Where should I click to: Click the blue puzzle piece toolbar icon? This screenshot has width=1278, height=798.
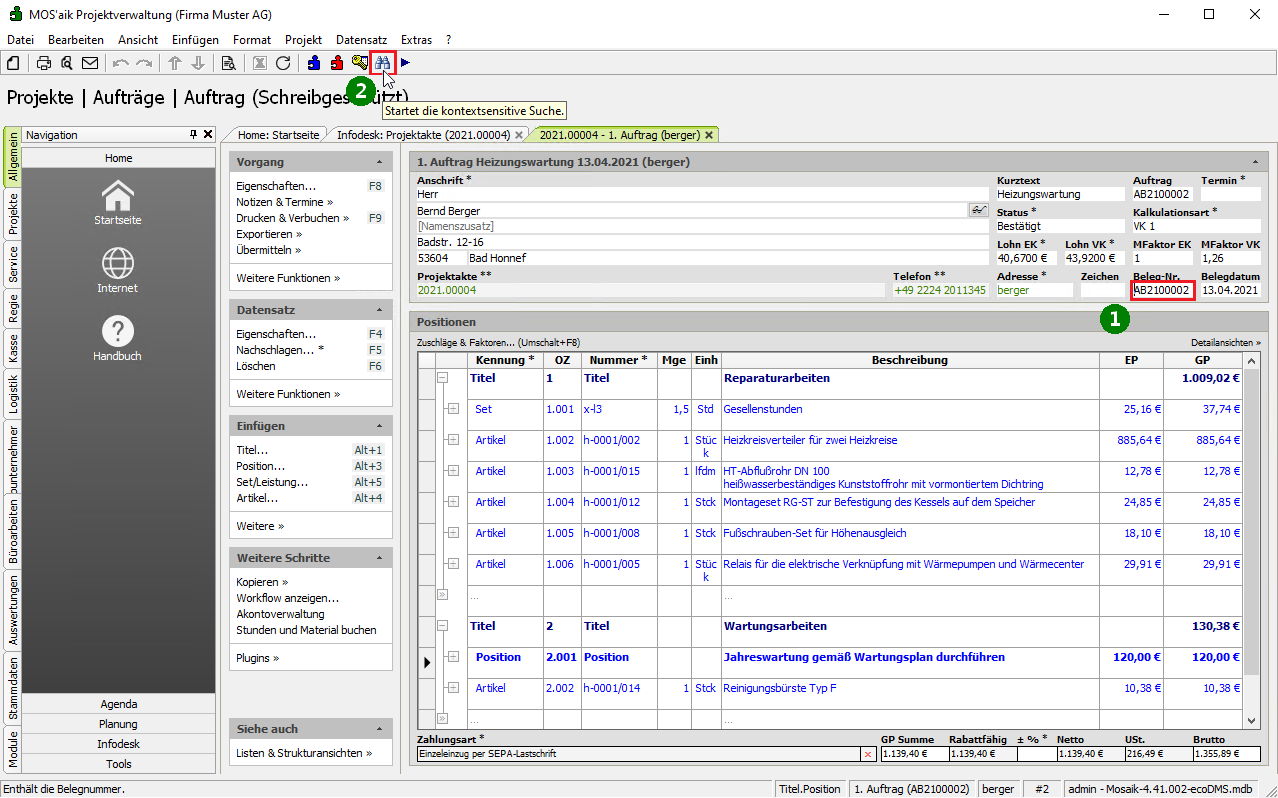click(314, 63)
